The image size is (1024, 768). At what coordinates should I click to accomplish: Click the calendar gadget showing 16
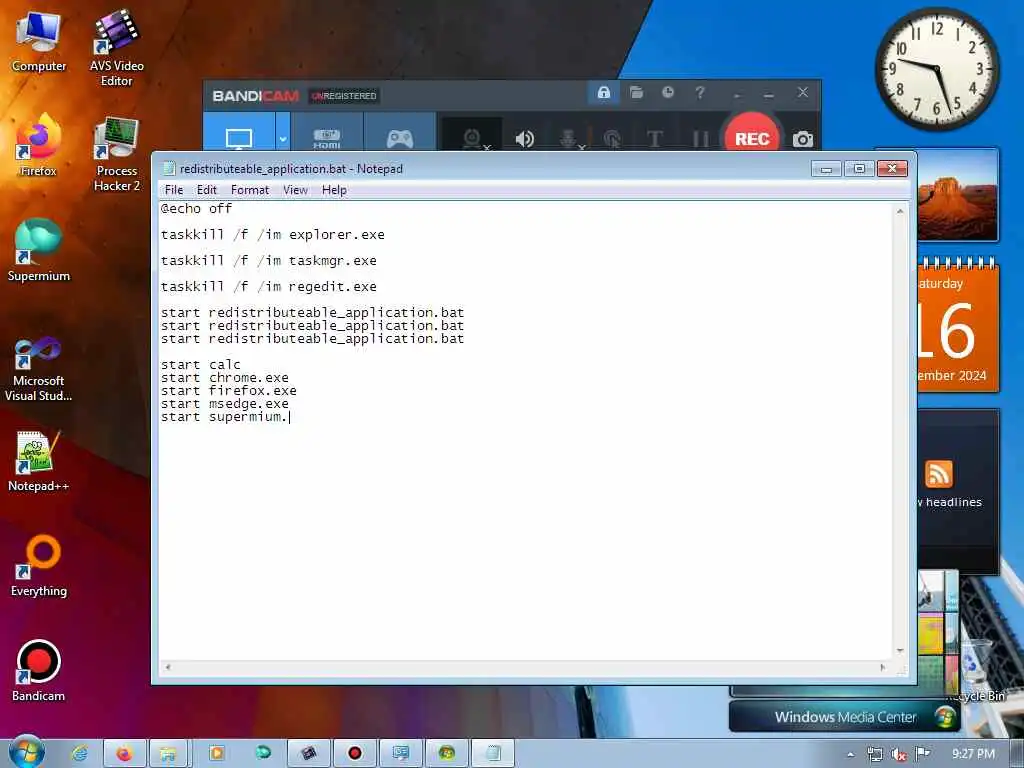click(x=958, y=325)
